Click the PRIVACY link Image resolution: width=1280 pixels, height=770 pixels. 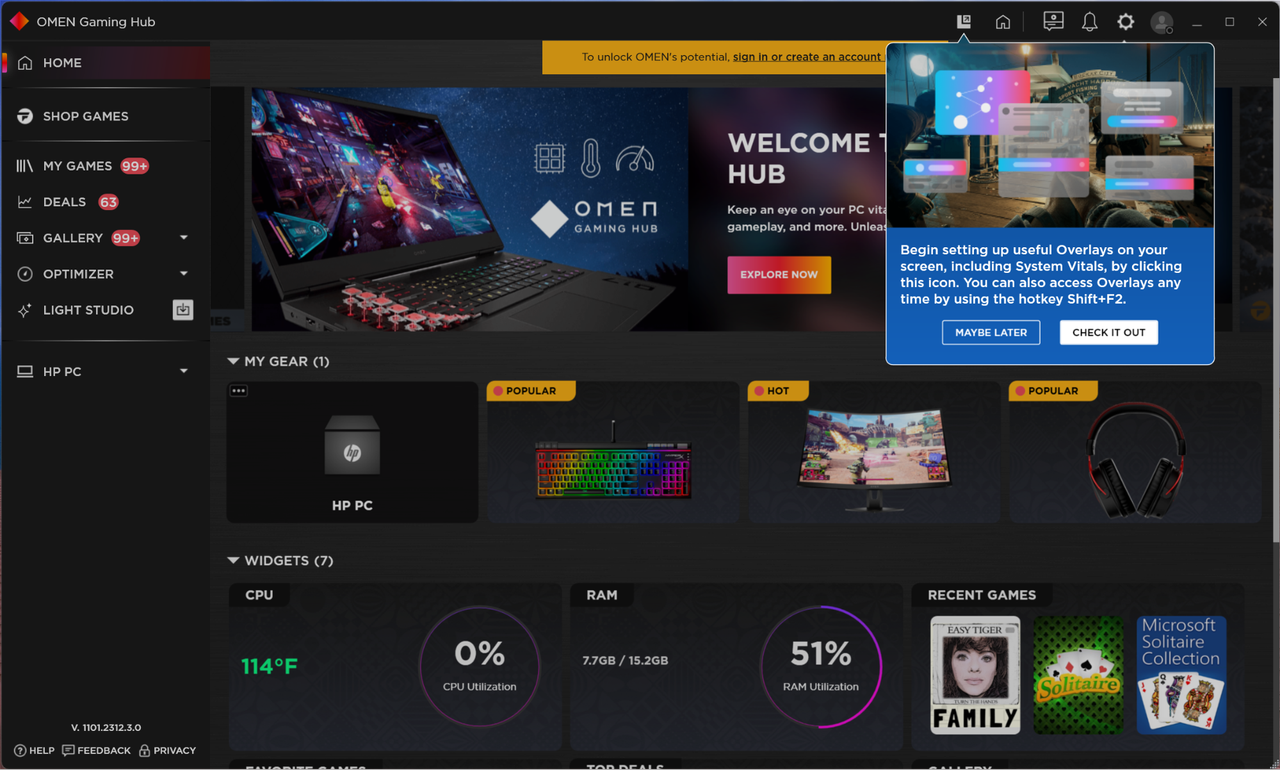tap(167, 751)
